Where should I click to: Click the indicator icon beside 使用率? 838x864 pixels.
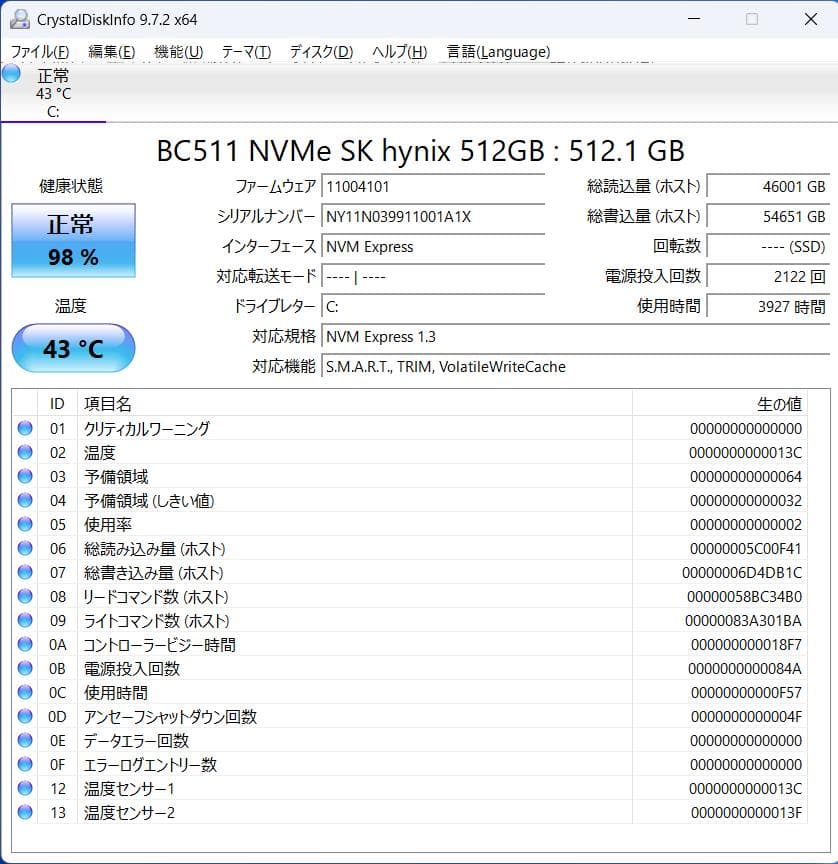25,524
